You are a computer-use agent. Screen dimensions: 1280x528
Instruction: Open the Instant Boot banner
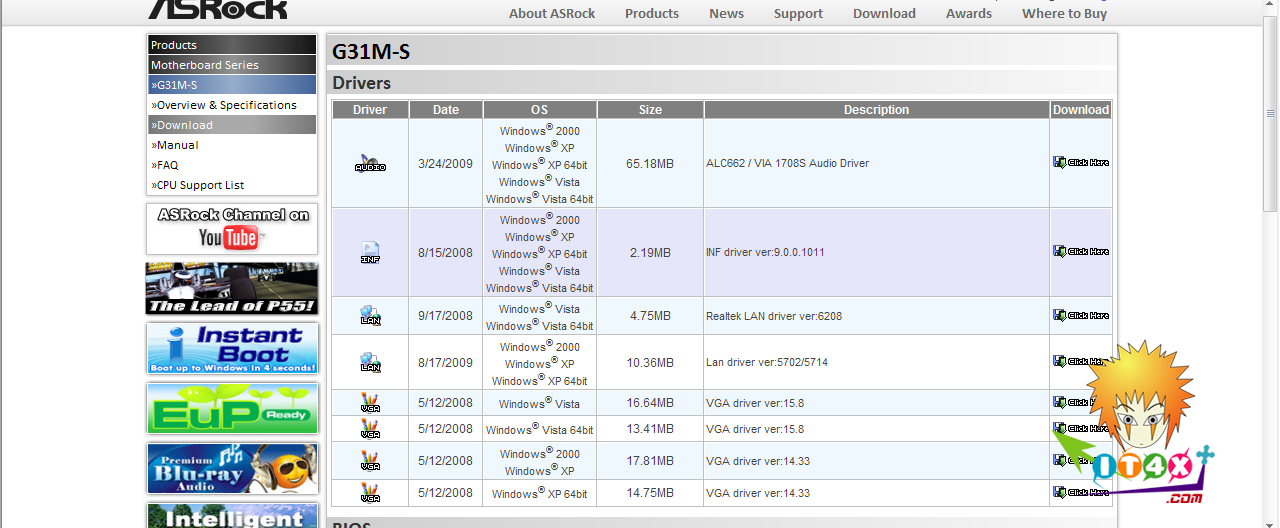tap(232, 349)
